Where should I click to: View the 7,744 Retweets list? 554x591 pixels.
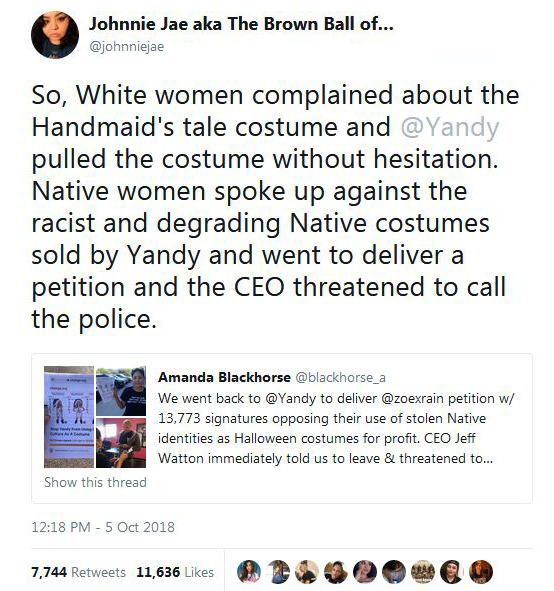point(78,572)
